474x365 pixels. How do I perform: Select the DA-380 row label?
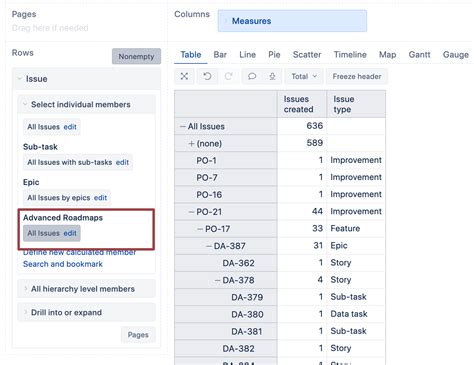coord(247,315)
